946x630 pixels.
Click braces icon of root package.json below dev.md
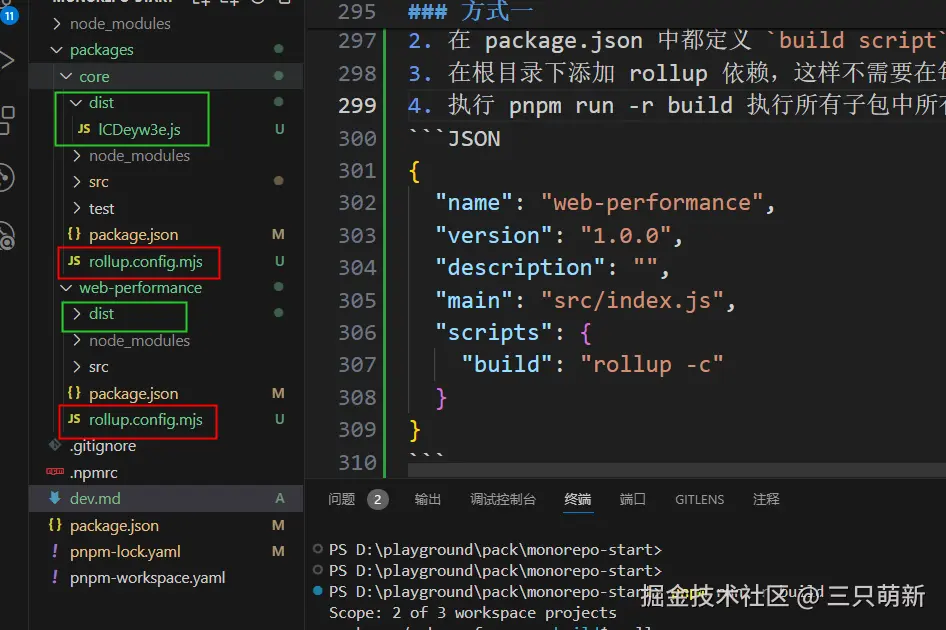click(55, 525)
